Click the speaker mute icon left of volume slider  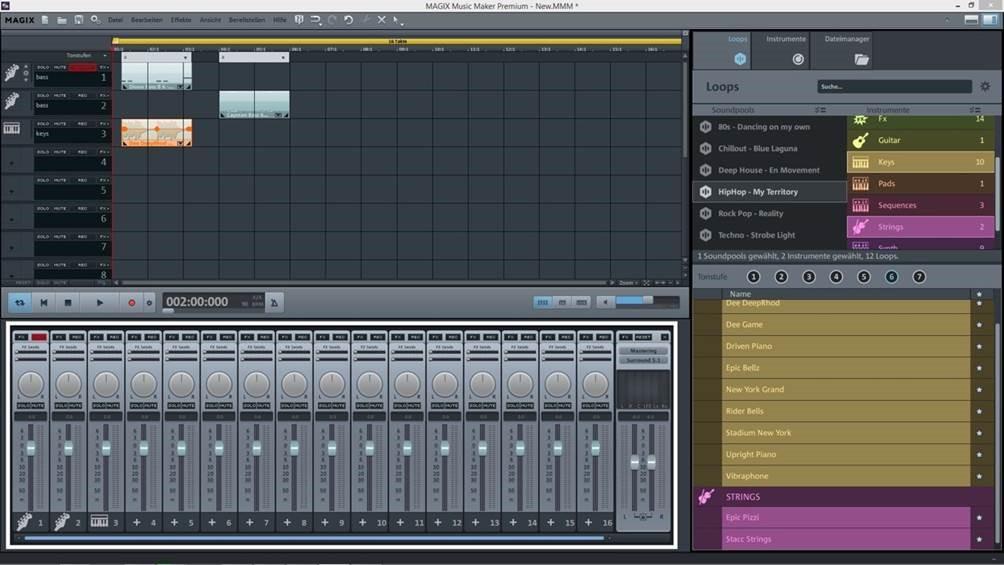pyautogui.click(x=605, y=302)
